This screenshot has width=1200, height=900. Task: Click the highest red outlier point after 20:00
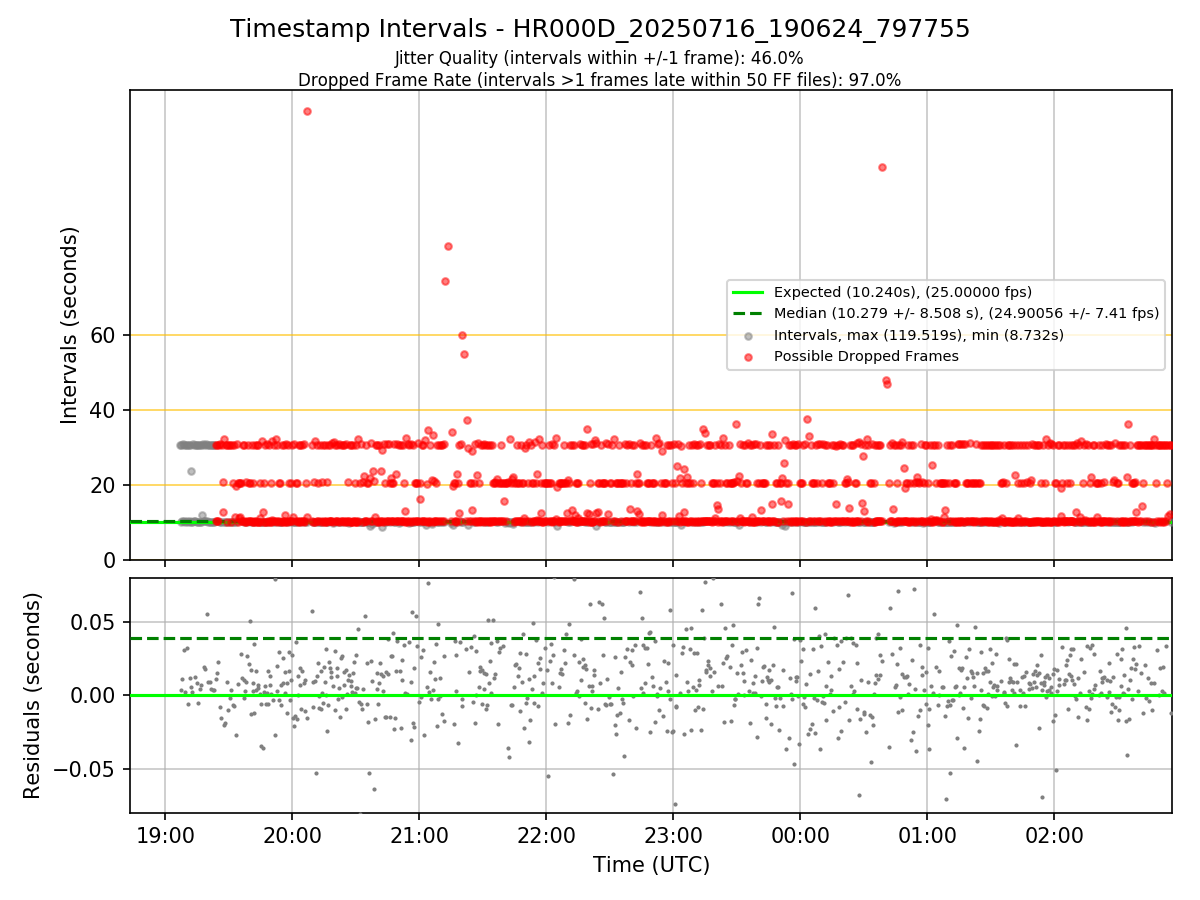point(307,111)
